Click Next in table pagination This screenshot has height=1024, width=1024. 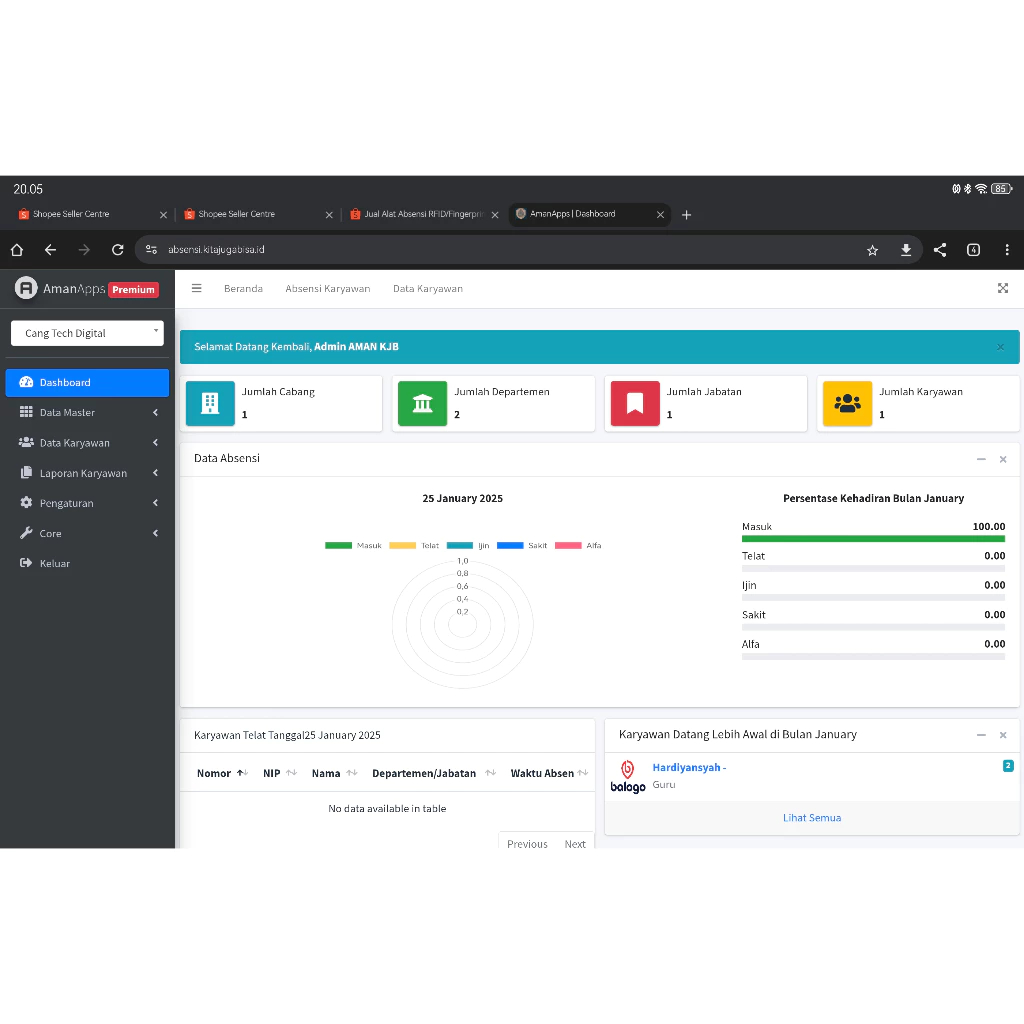pos(575,843)
